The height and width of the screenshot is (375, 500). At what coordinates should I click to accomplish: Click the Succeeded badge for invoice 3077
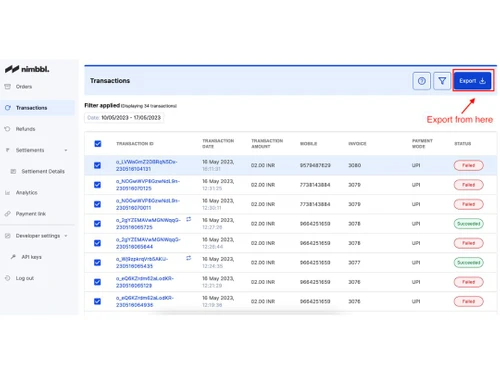[468, 263]
